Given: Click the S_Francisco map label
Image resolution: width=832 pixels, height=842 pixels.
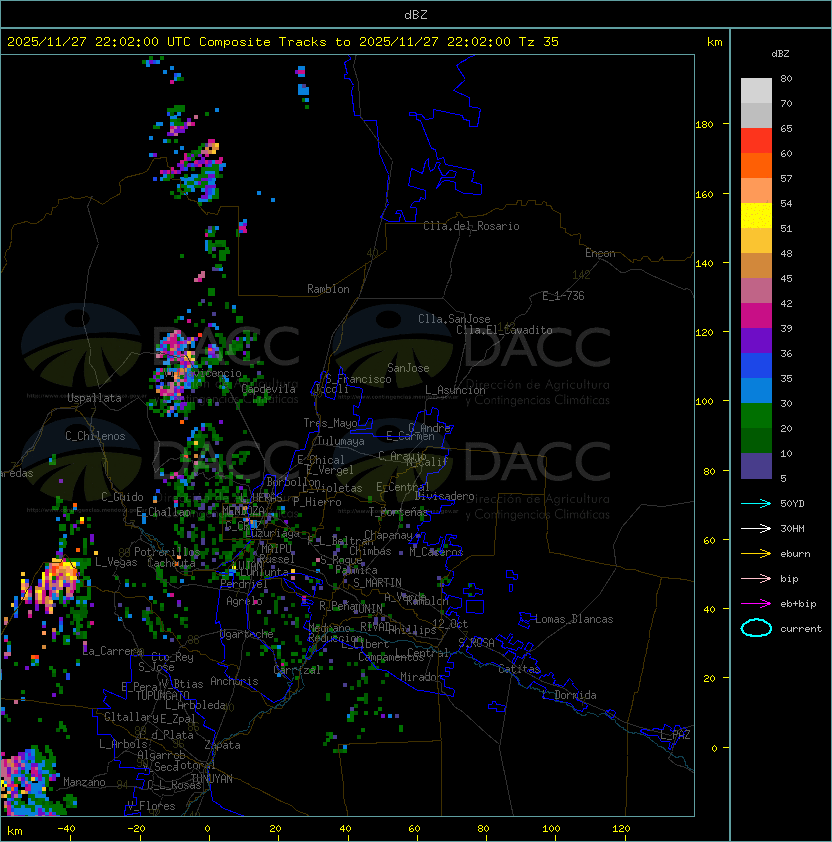Looking at the screenshot, I should 358,379.
